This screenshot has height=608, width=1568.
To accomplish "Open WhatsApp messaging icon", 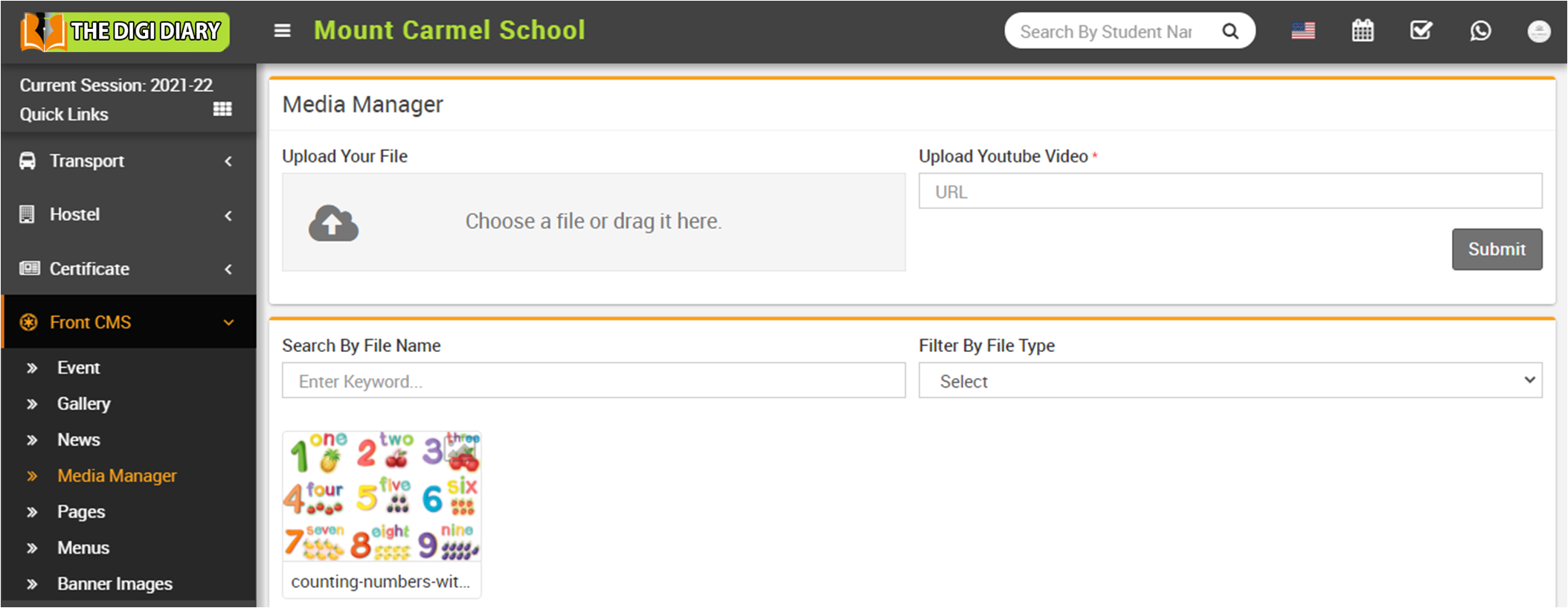I will (x=1480, y=31).
